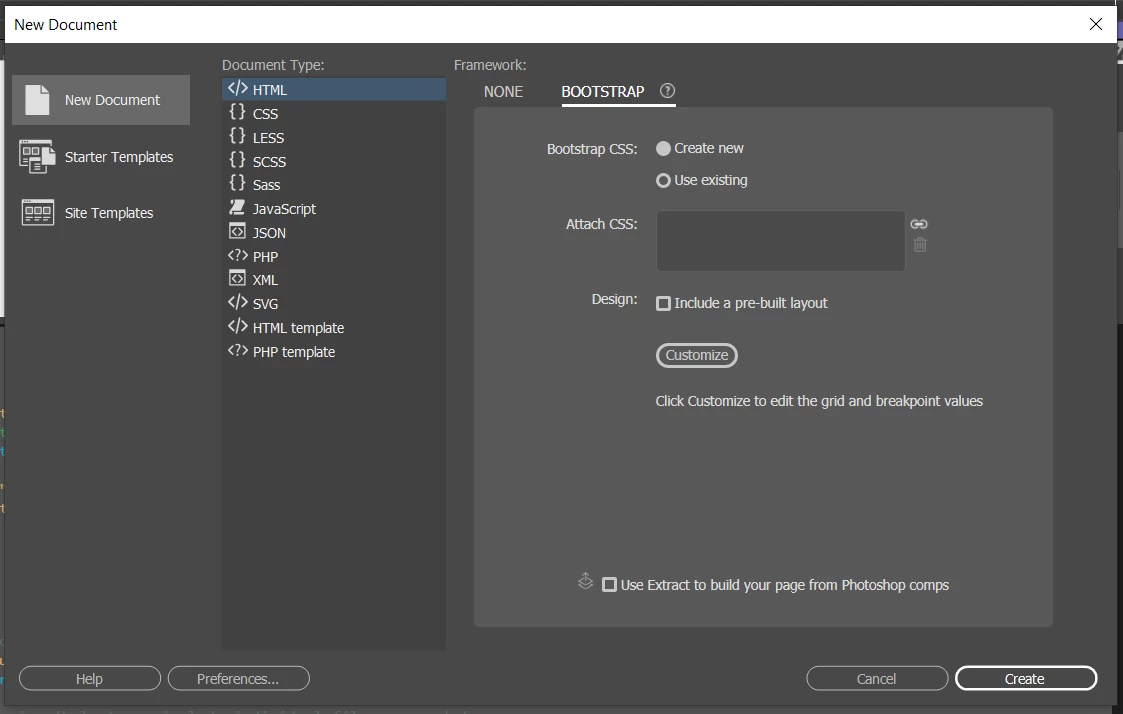Click the JavaScript scroll icon
Viewport: 1123px width, 714px height.
pos(237,208)
